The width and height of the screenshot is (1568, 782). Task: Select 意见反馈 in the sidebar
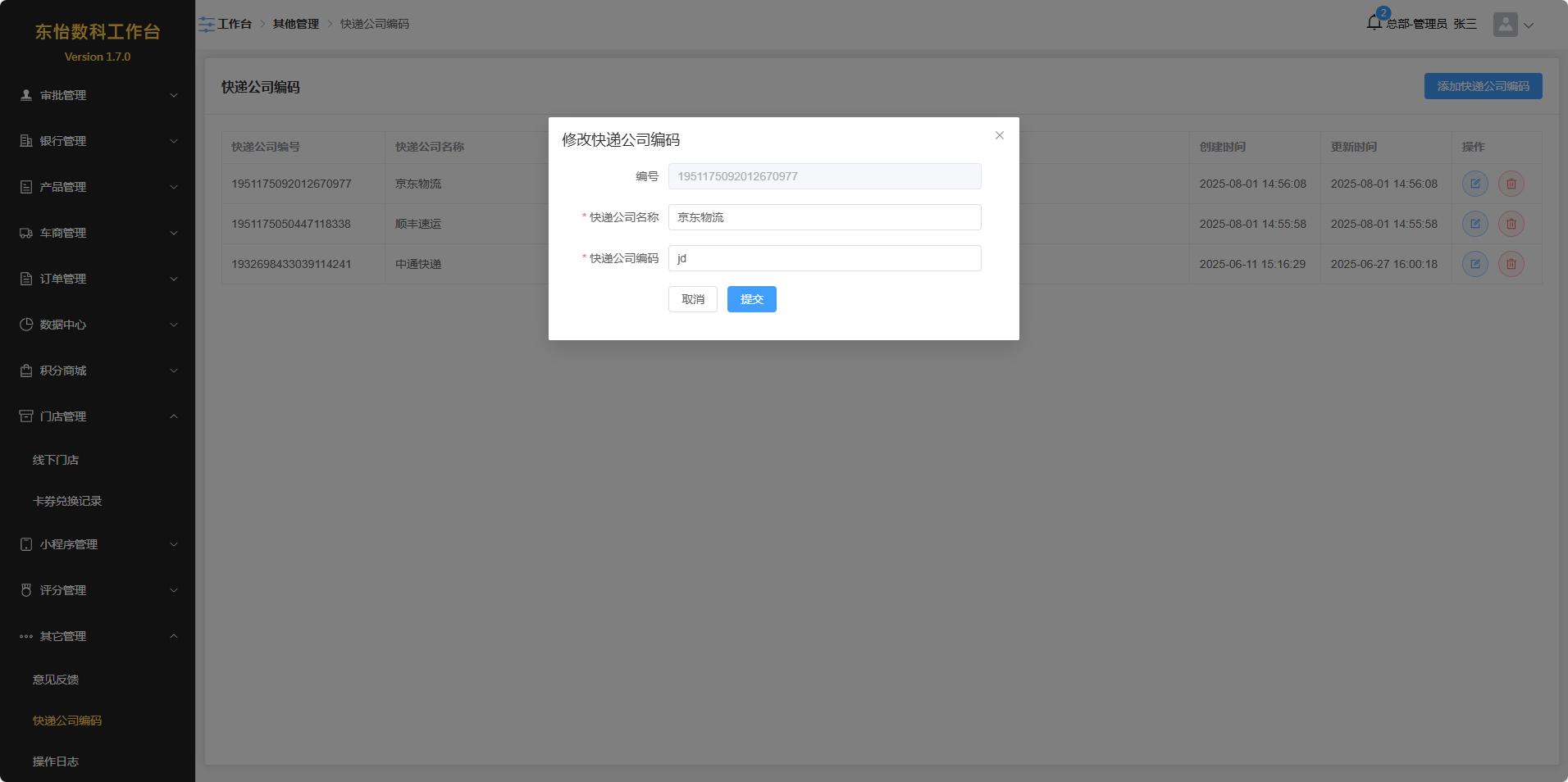[x=56, y=680]
